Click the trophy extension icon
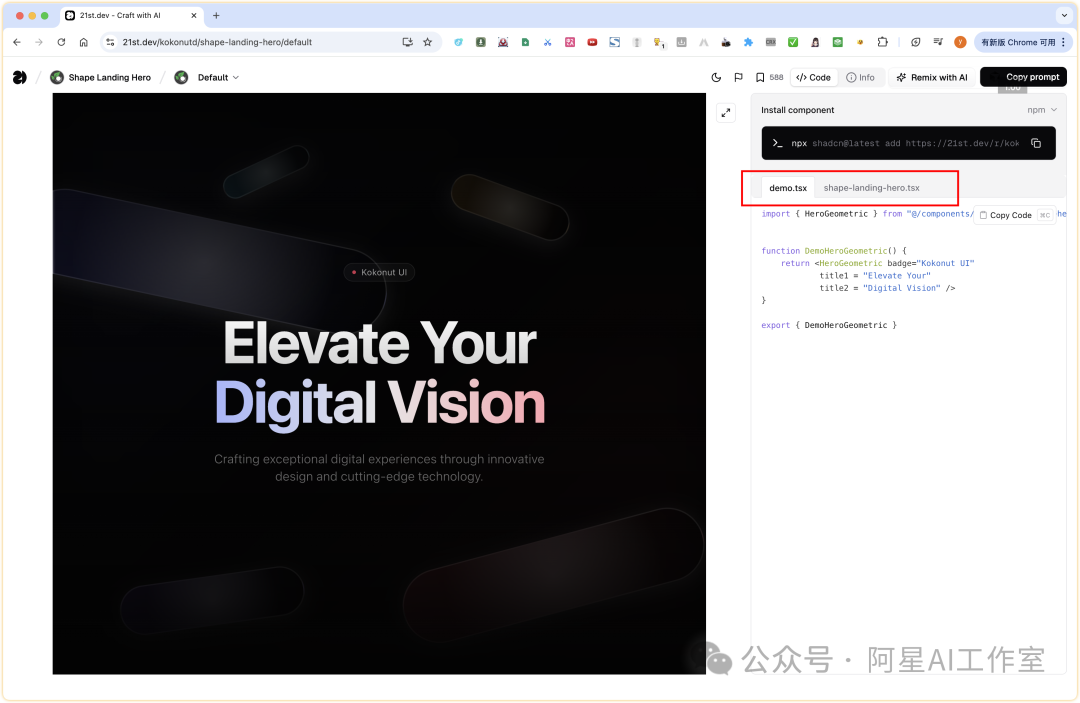This screenshot has width=1080, height=703. click(659, 43)
